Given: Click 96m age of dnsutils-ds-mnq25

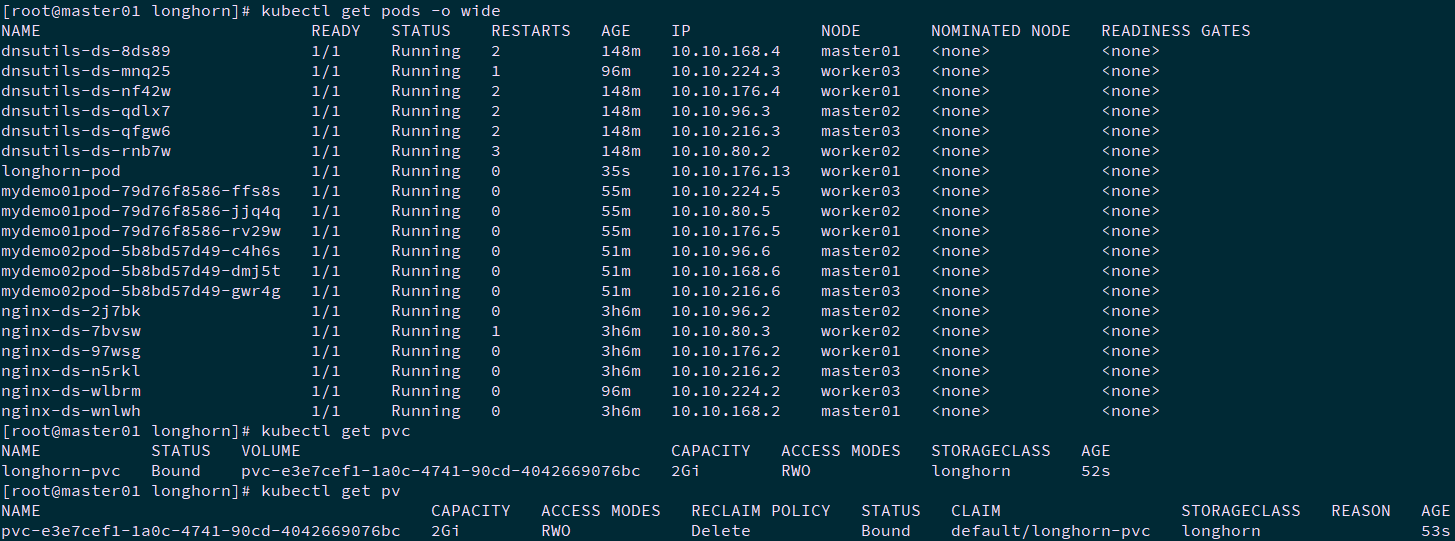Looking at the screenshot, I should tap(616, 71).
